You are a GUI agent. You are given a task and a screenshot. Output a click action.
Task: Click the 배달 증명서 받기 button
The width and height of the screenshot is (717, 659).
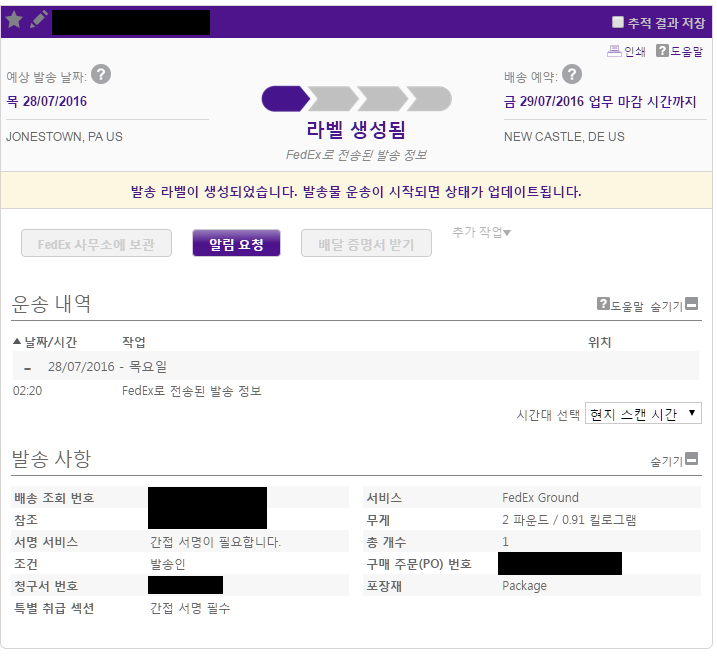click(366, 243)
